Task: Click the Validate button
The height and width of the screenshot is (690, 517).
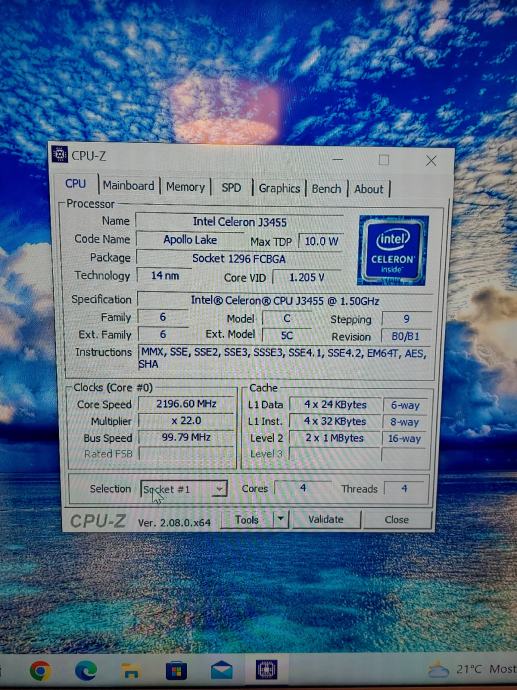Action: click(x=326, y=519)
